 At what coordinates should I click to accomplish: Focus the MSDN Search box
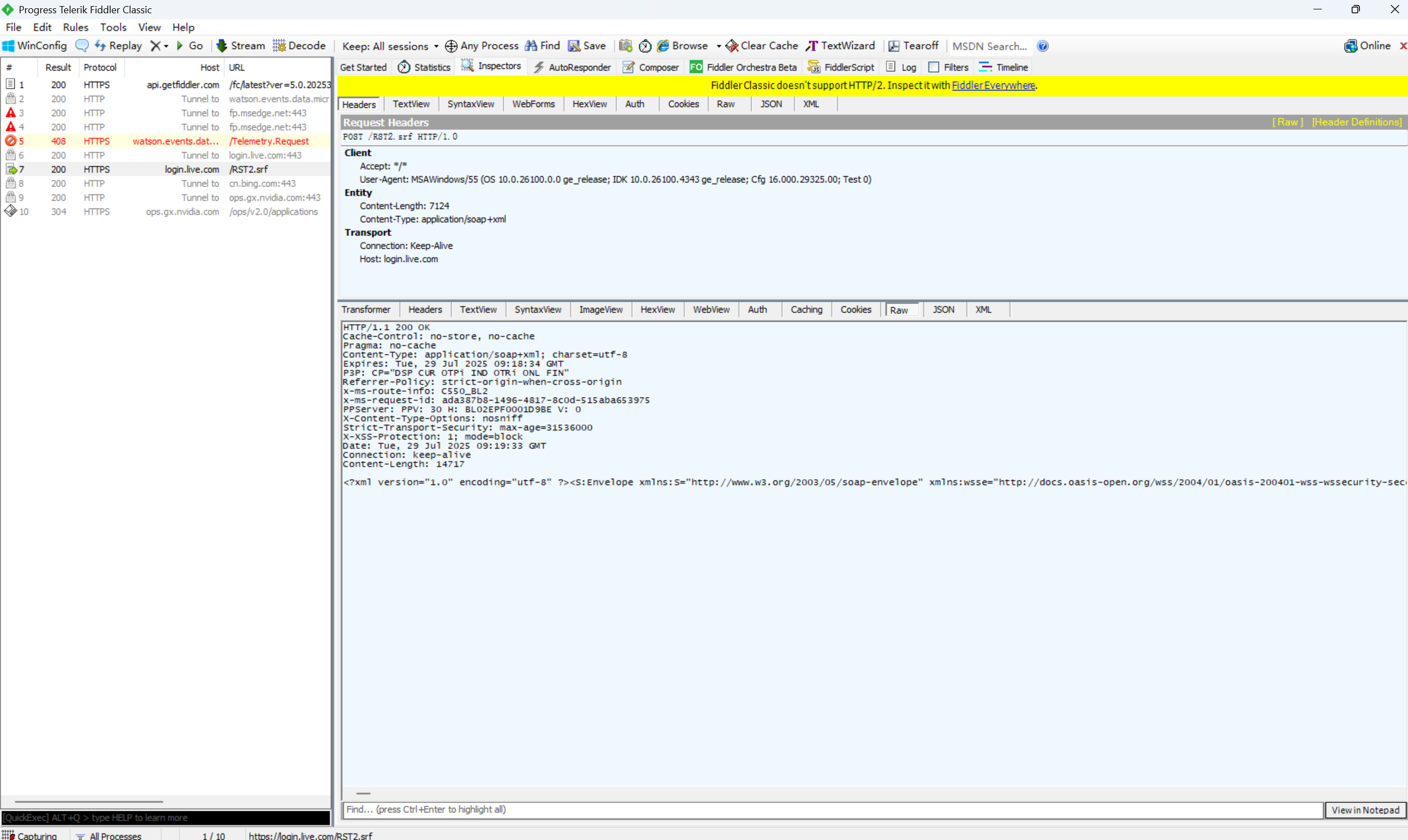pos(990,46)
